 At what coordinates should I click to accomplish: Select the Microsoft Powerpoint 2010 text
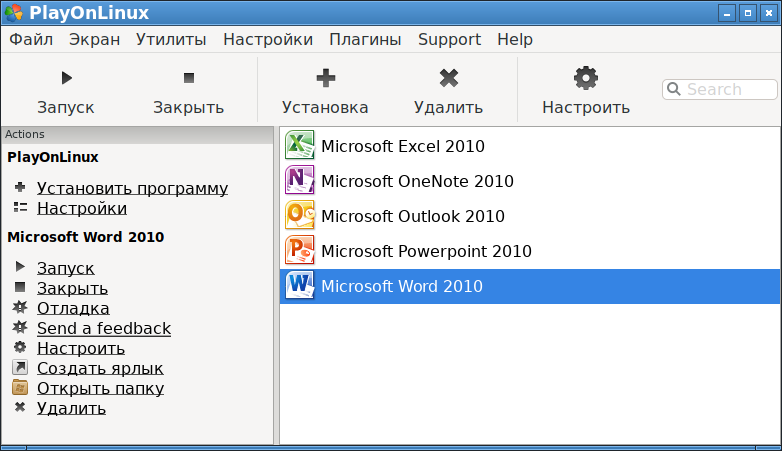pyautogui.click(x=426, y=251)
